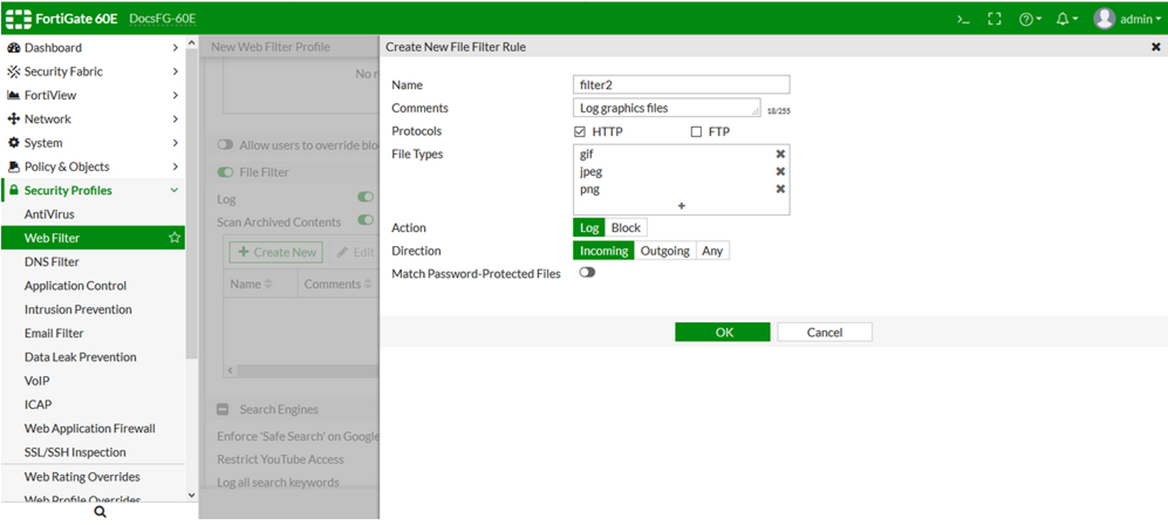Expand Policy & Objects chevron arrow
This screenshot has width=1168, height=525.
(x=175, y=167)
